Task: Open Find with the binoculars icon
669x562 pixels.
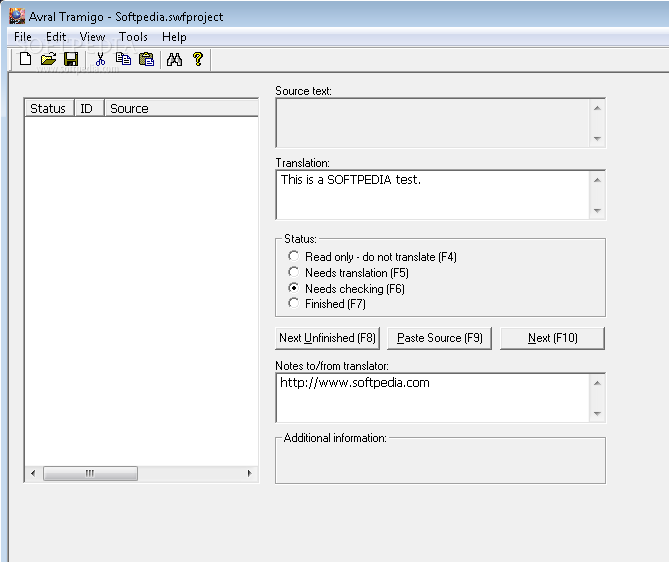Action: click(x=175, y=59)
